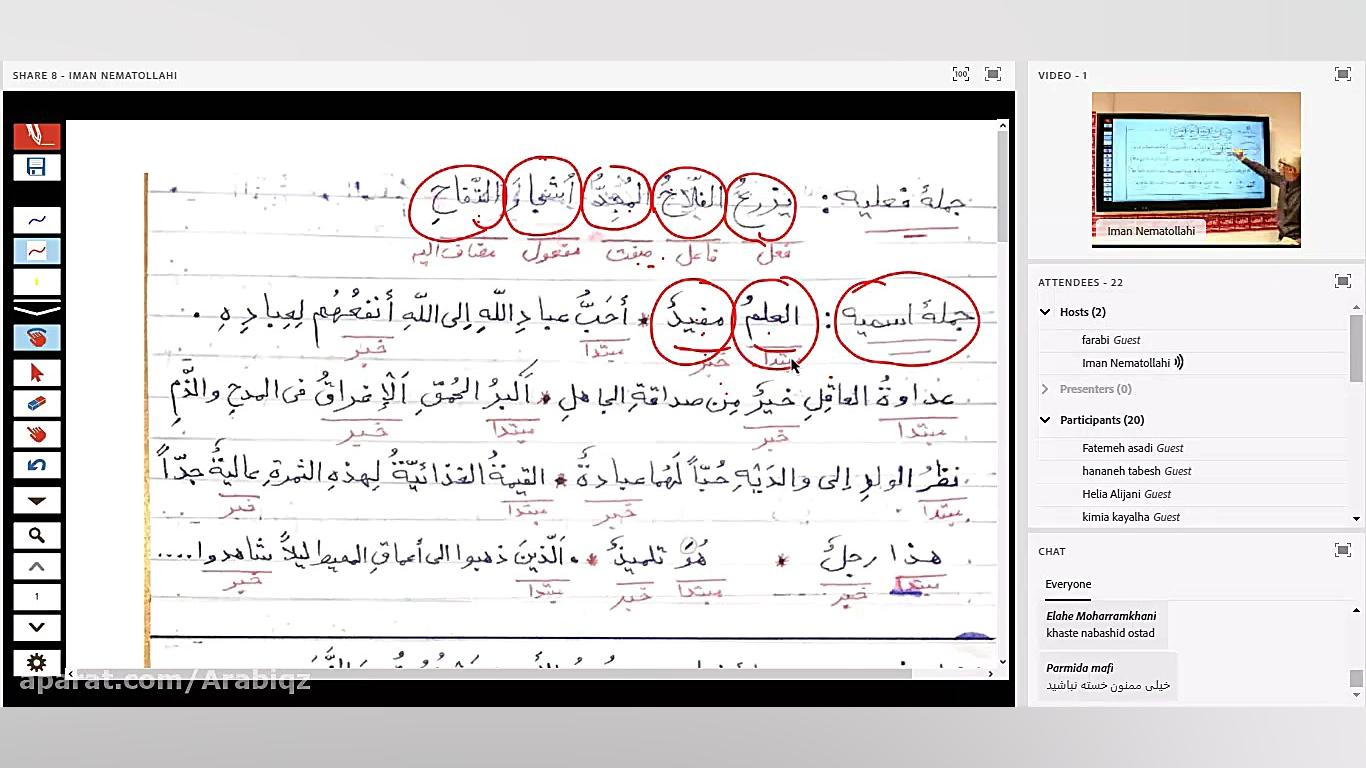Click the chat scrollbar down arrow
The width and height of the screenshot is (1366, 768).
(x=1357, y=696)
